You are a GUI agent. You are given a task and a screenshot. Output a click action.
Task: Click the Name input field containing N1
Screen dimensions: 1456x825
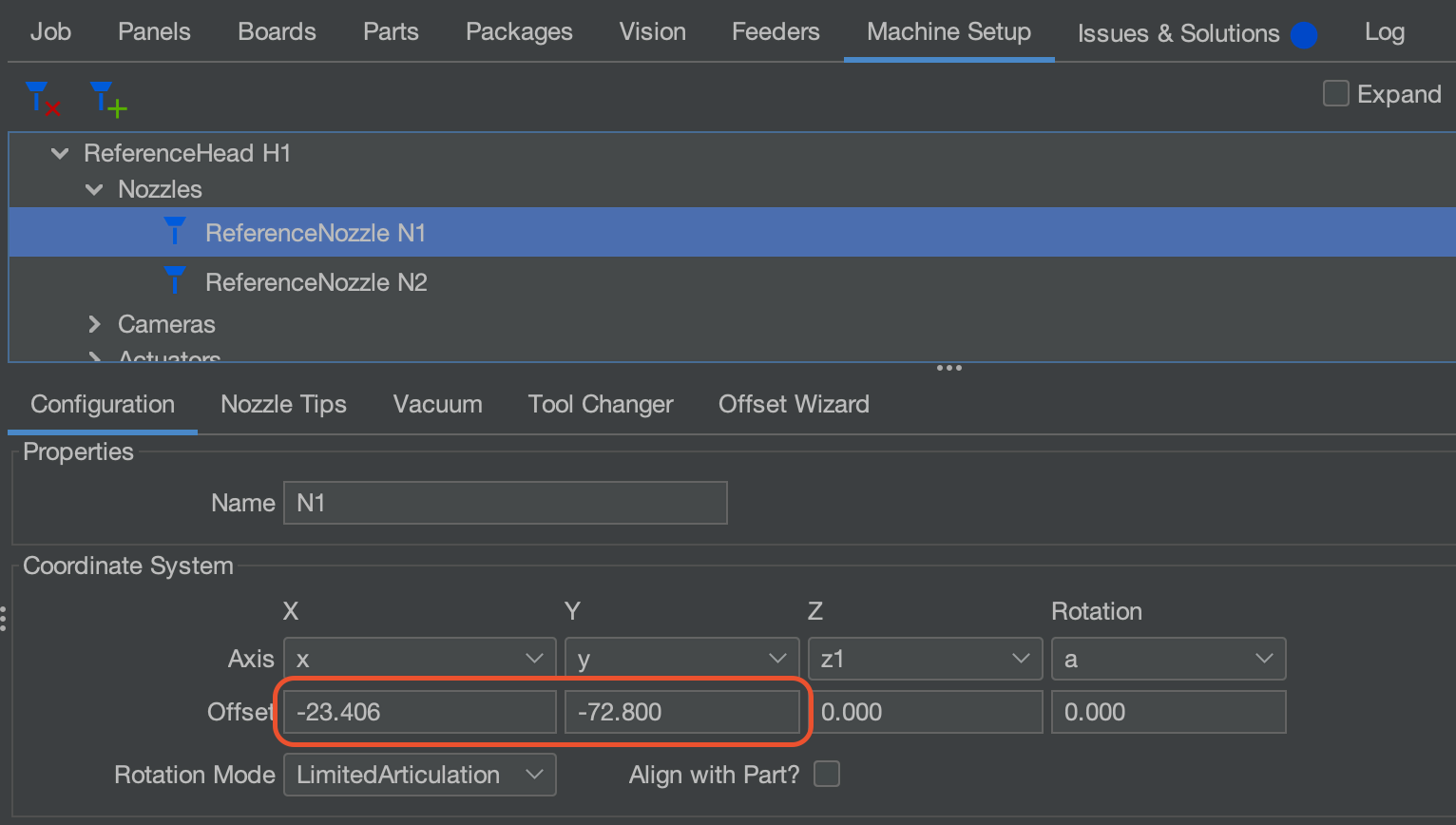(506, 503)
